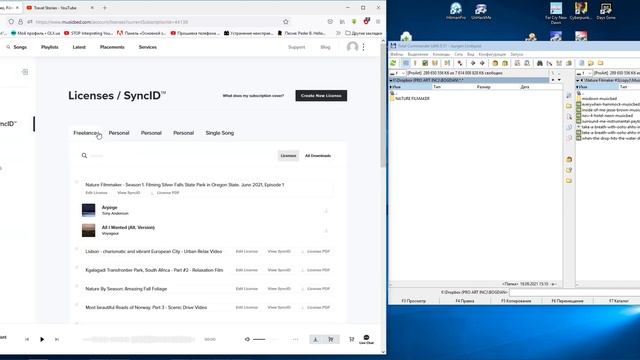Open What does my subscription cover link
This screenshot has width=640, height=360.
253,96
